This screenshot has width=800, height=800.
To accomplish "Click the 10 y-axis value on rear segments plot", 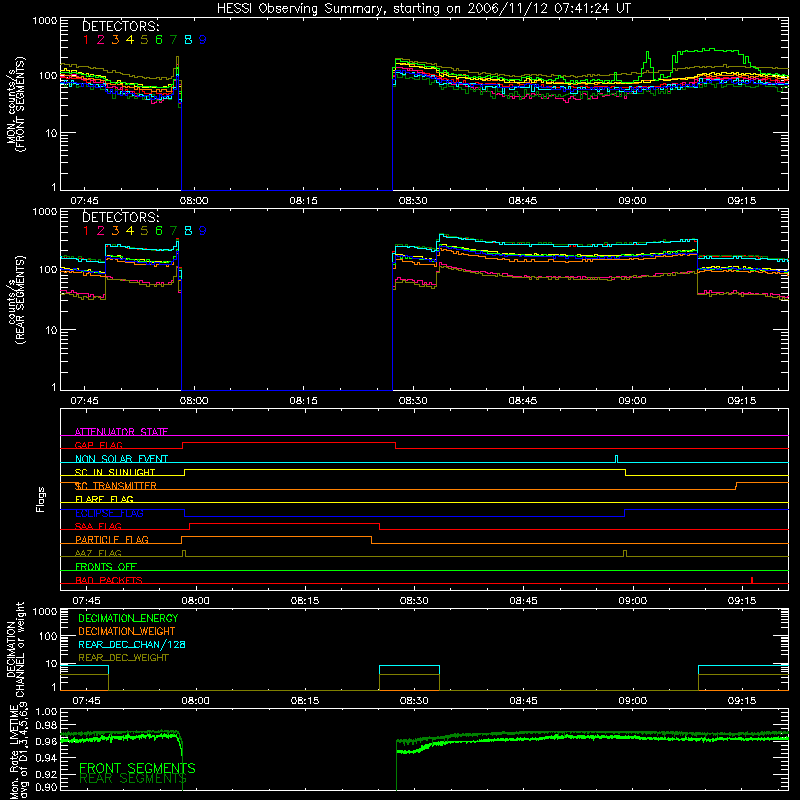I will [x=51, y=330].
